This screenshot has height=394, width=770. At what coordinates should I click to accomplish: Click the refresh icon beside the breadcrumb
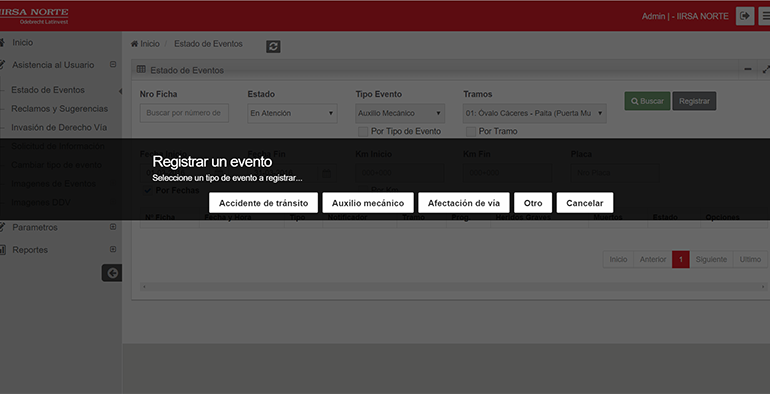(x=273, y=46)
